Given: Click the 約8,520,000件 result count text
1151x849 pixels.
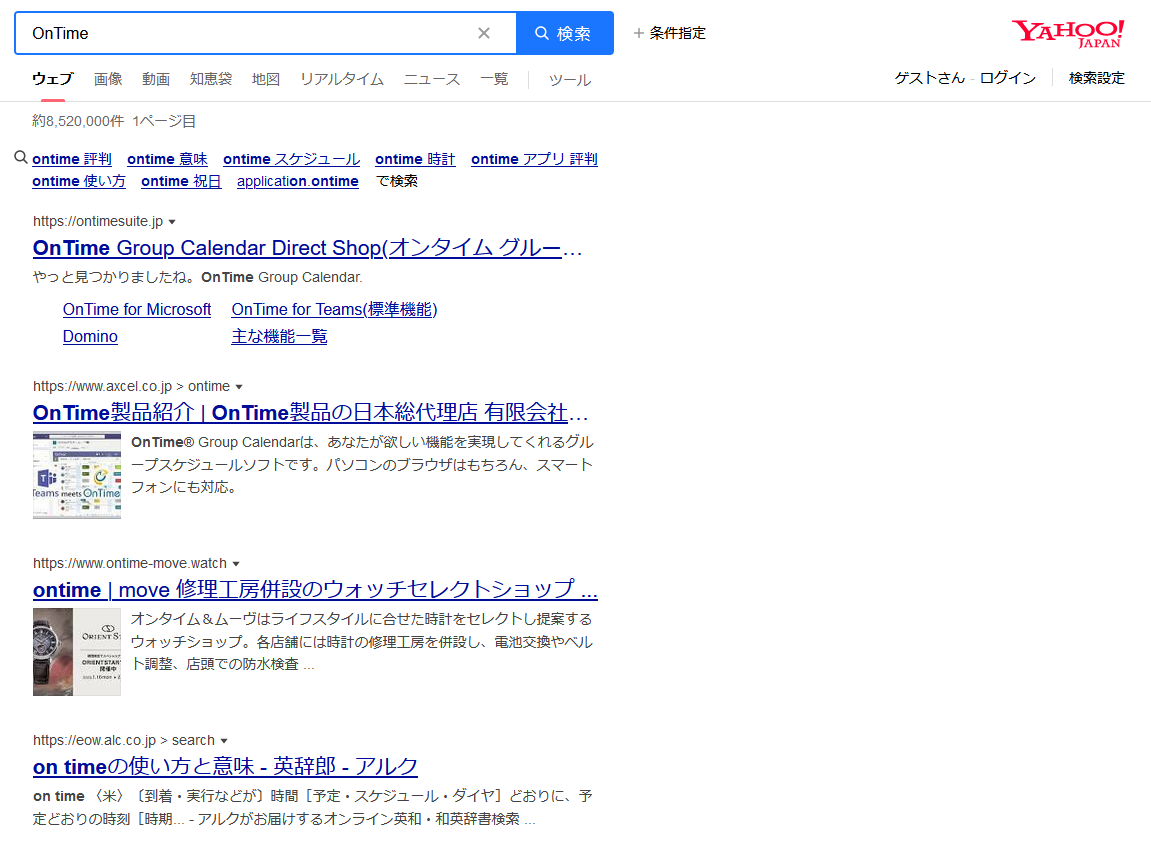Looking at the screenshot, I should coord(78,121).
